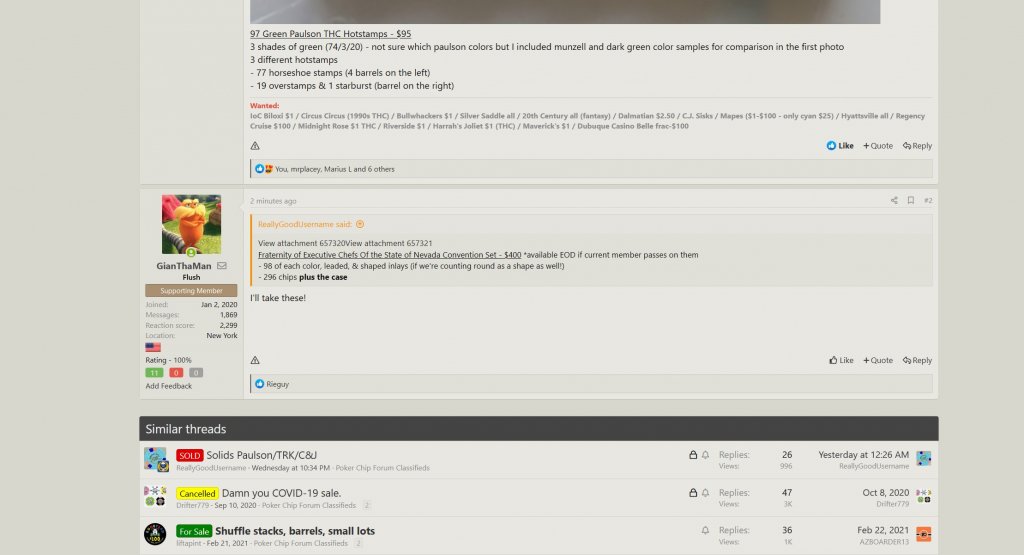The height and width of the screenshot is (555, 1024).
Task: Open thread Shuffle stacks, barrels, small lots
Action: pos(295,531)
